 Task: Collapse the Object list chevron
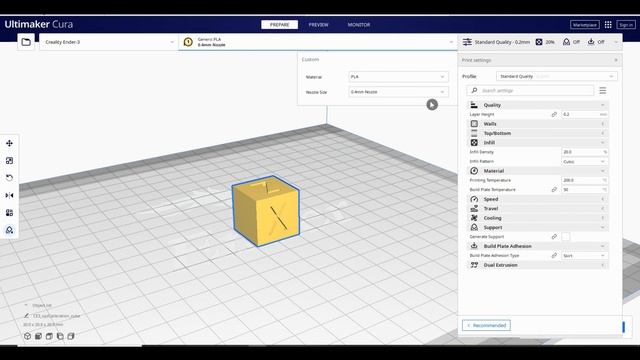[26, 305]
